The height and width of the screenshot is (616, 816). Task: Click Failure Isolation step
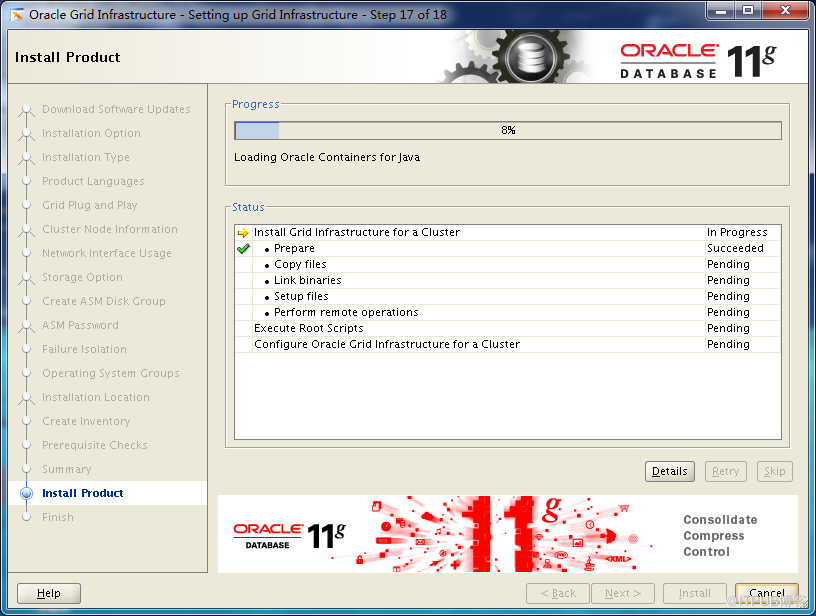84,349
